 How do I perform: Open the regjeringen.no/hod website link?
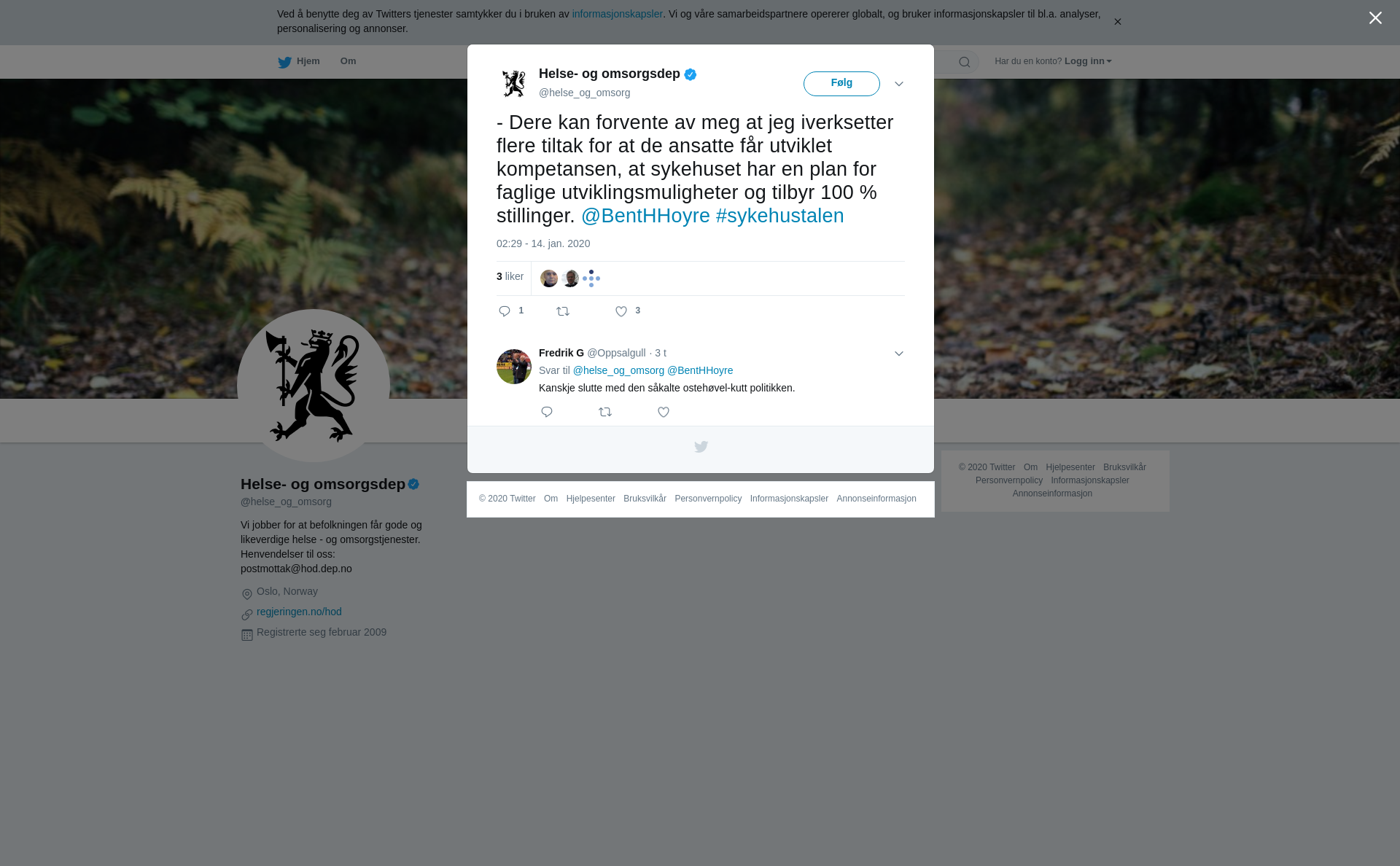click(299, 612)
